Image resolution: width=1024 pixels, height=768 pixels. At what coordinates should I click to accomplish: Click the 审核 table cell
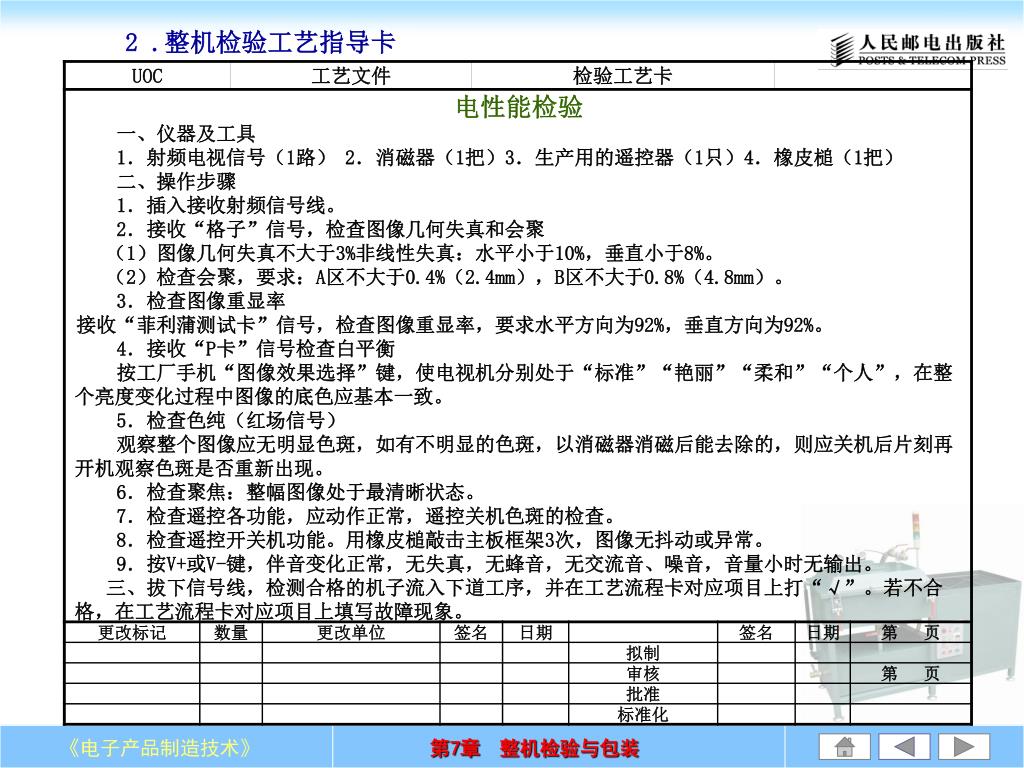point(643,673)
